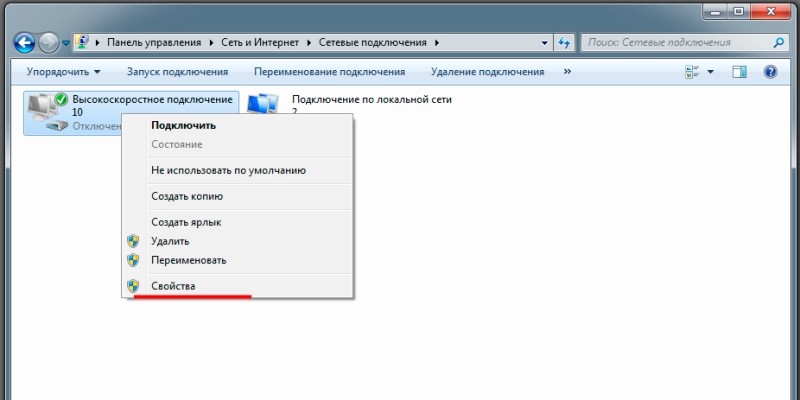The width and height of the screenshot is (800, 400).
Task: Click the refresh icon beside the address bar
Action: [x=565, y=43]
